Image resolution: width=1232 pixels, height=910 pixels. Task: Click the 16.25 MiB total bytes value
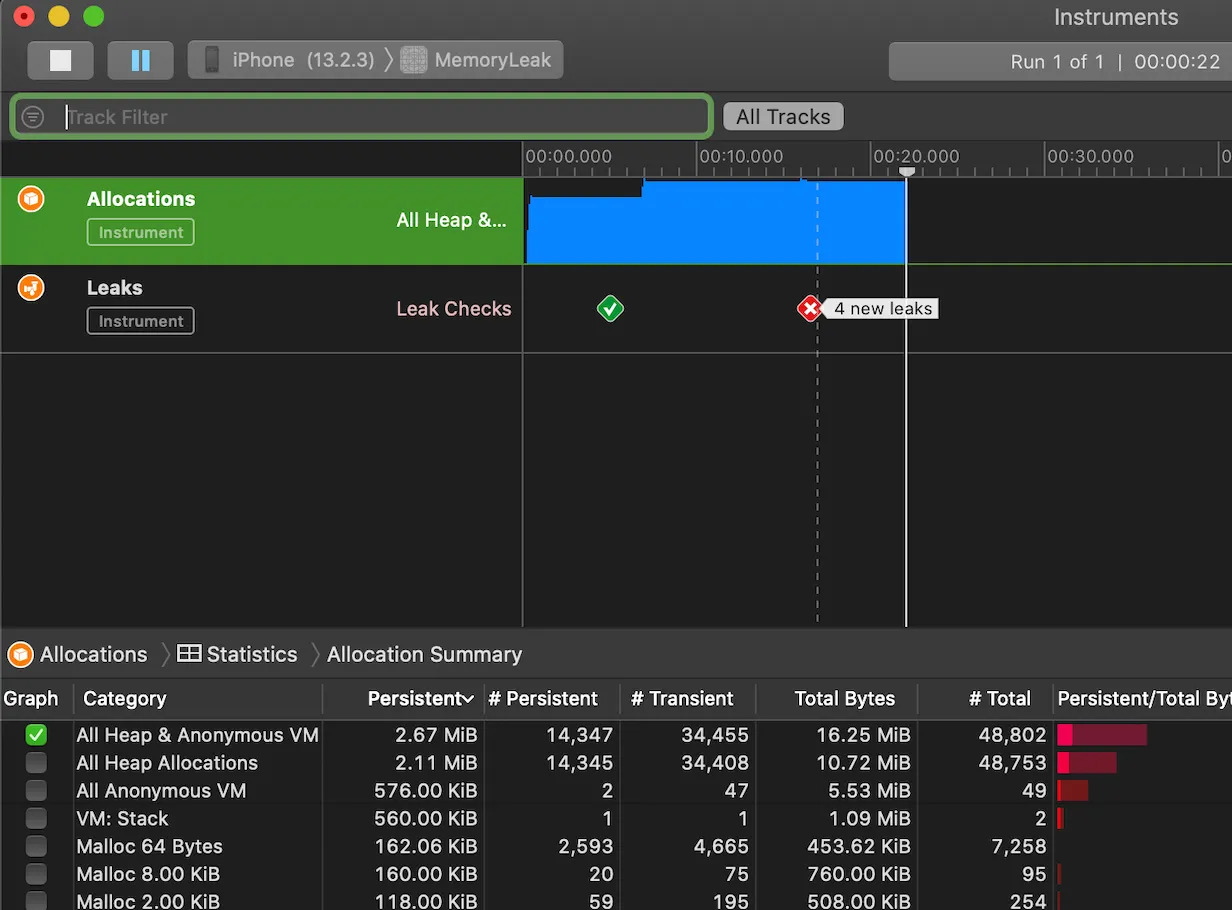[x=863, y=735]
